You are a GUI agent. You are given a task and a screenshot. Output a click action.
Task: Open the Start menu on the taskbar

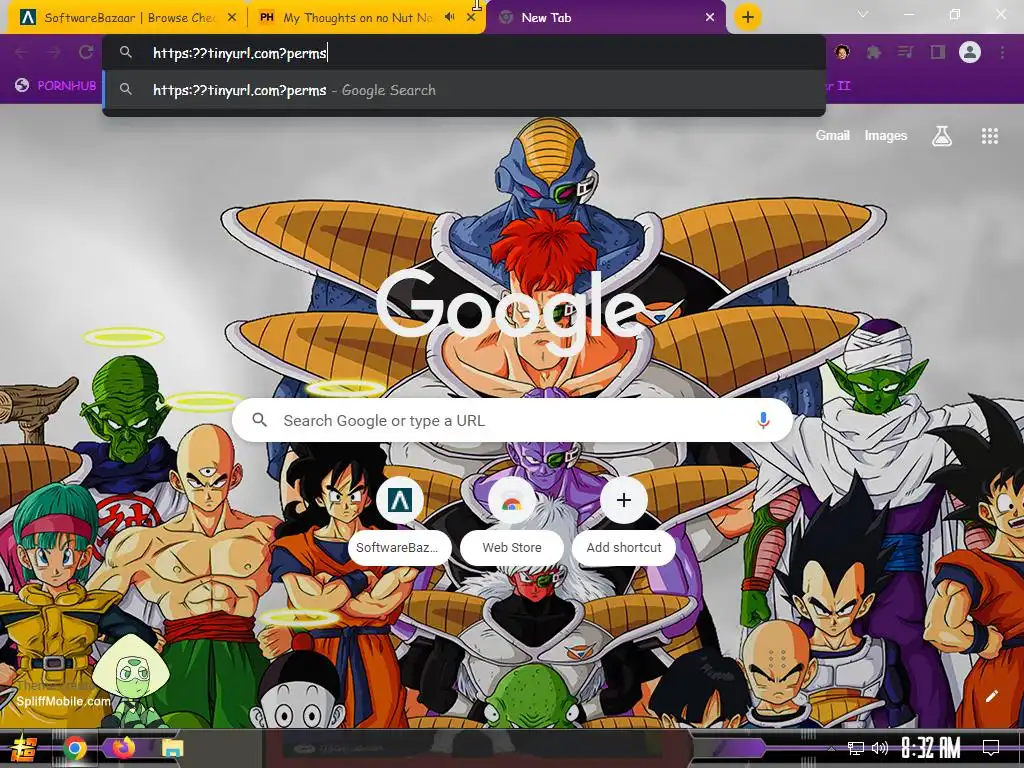24,748
